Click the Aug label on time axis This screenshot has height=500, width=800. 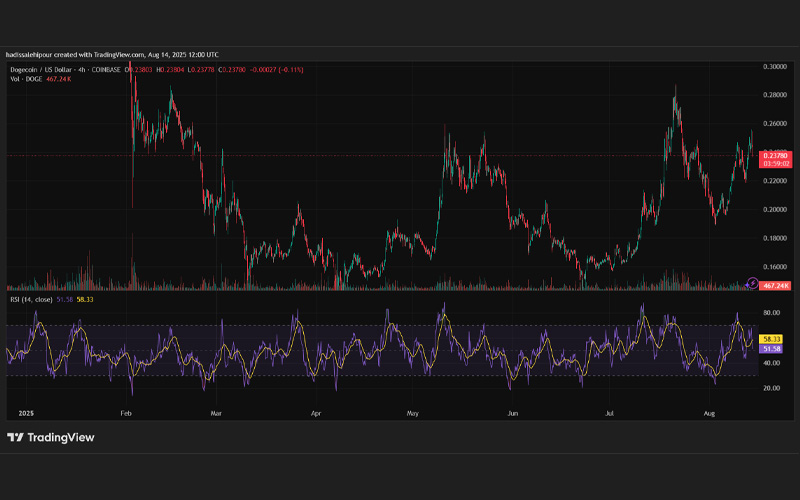(x=709, y=413)
